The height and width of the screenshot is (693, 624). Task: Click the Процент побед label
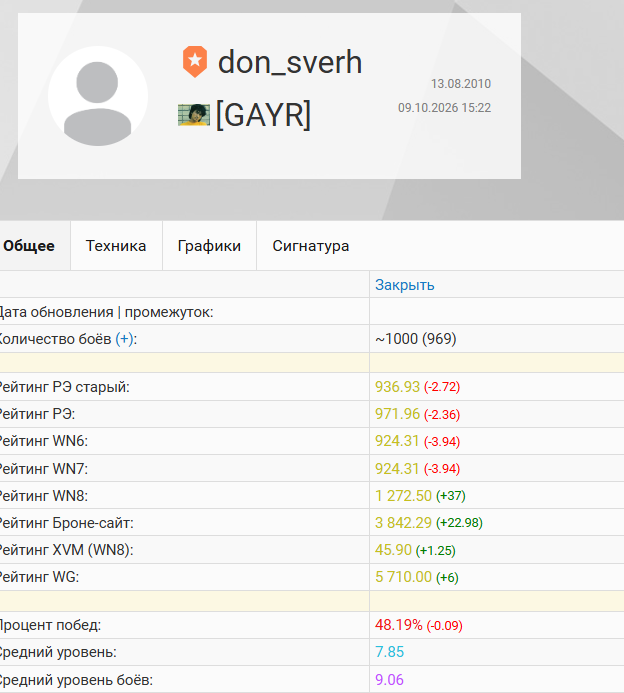(x=50, y=625)
